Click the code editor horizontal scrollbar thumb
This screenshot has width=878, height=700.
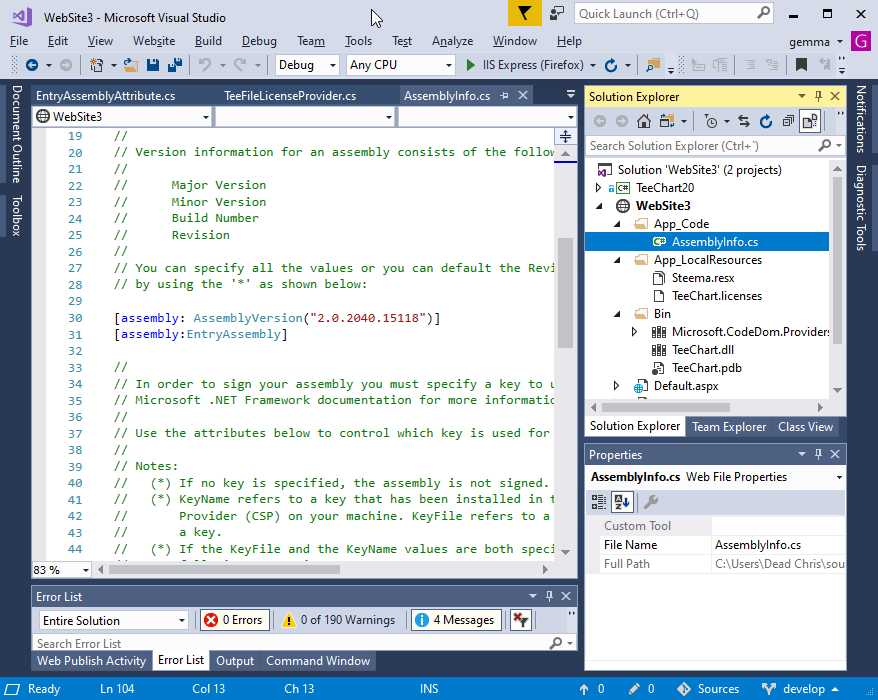point(225,570)
